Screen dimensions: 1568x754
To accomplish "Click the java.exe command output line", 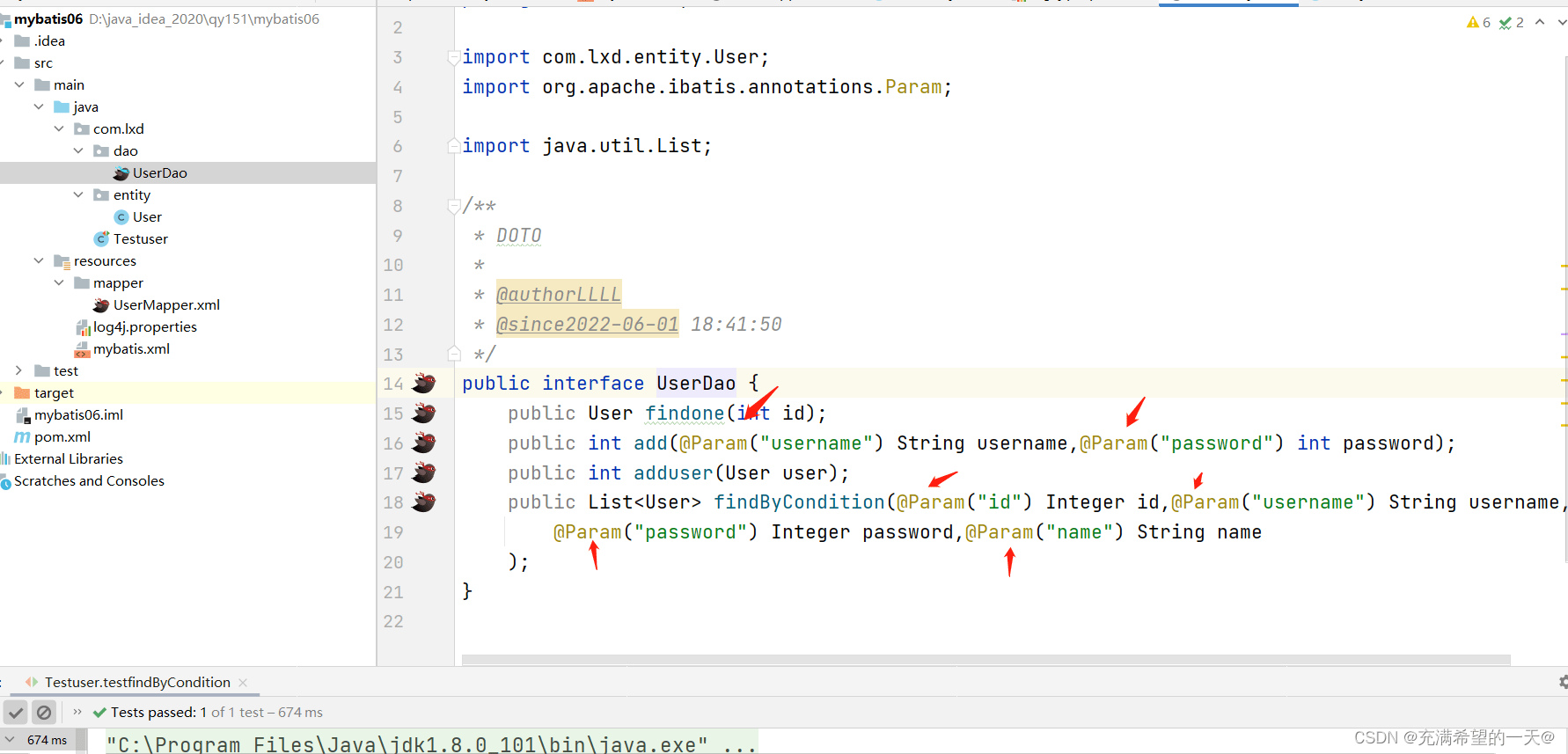I will coord(431,744).
